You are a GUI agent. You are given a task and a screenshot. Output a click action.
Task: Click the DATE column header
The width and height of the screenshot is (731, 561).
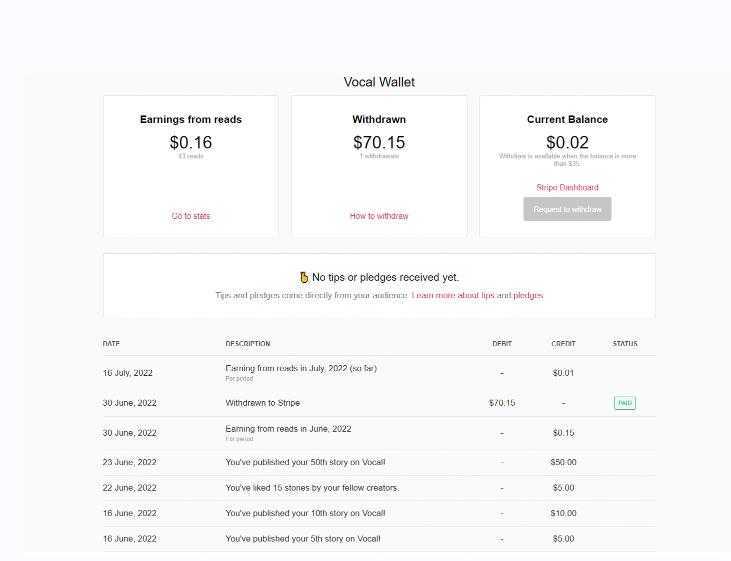pyautogui.click(x=111, y=344)
